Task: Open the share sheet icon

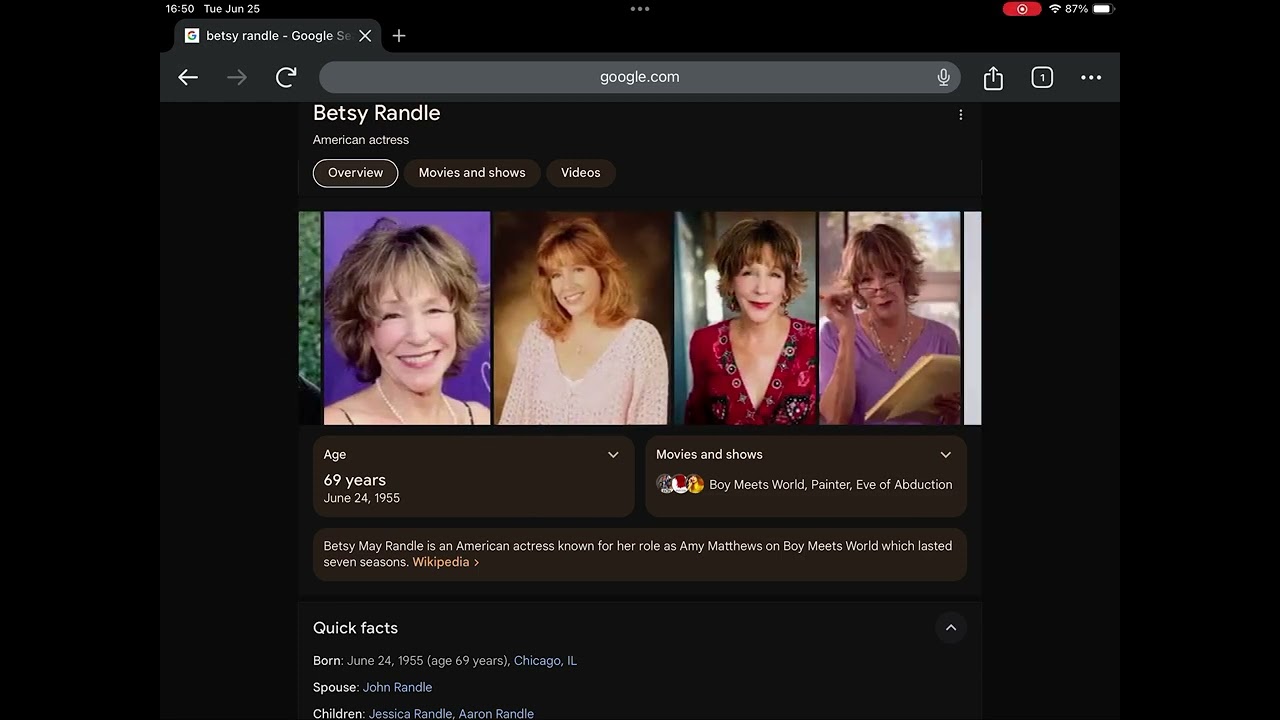Action: (993, 77)
